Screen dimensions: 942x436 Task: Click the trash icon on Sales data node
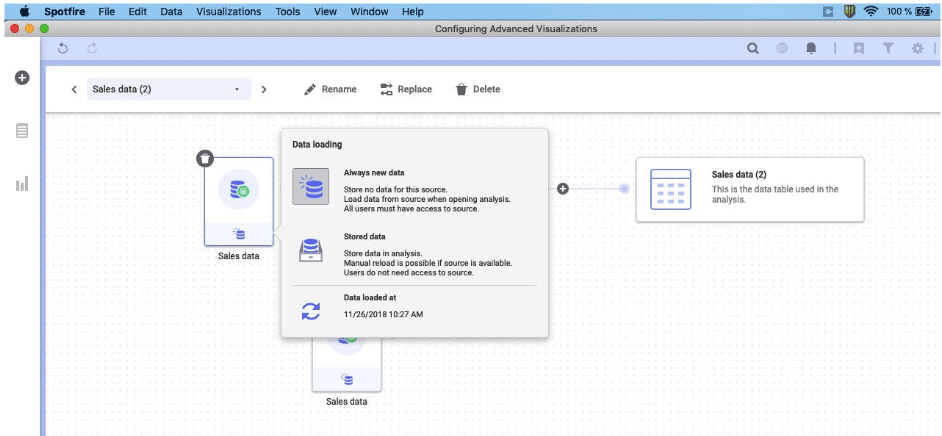pyautogui.click(x=205, y=159)
